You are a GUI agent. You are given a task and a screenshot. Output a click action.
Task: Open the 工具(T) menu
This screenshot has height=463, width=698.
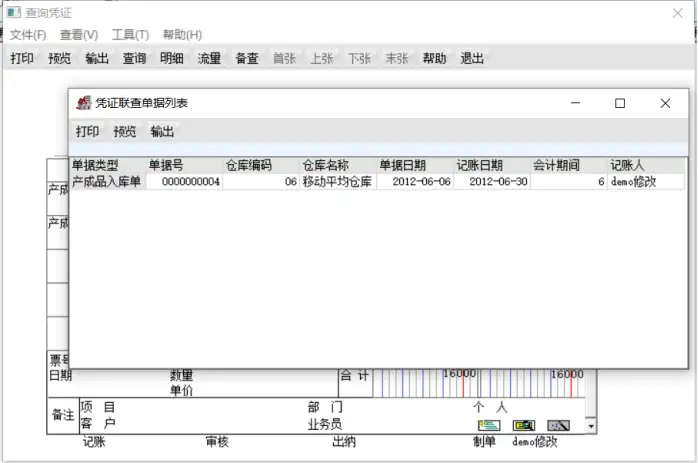(130, 35)
